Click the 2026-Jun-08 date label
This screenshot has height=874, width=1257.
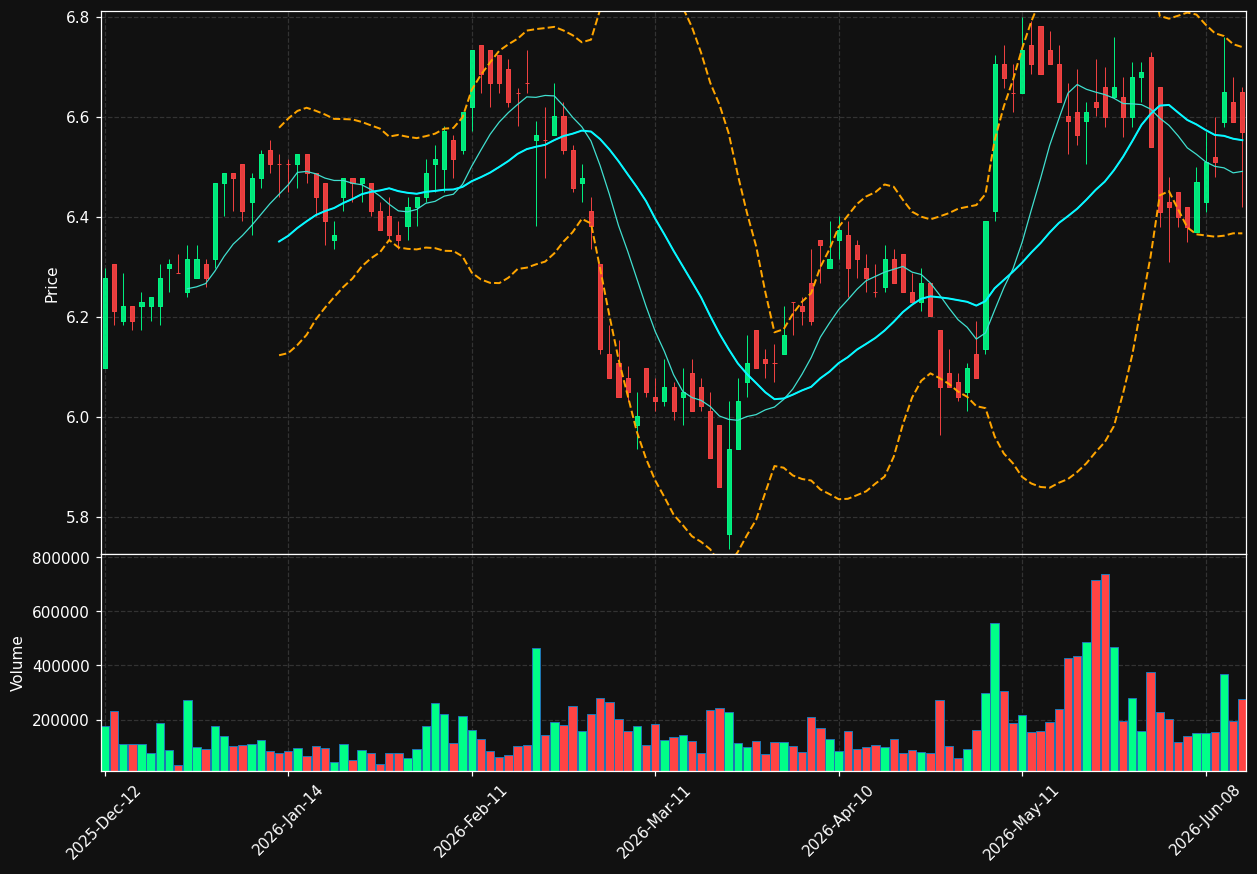1205,821
